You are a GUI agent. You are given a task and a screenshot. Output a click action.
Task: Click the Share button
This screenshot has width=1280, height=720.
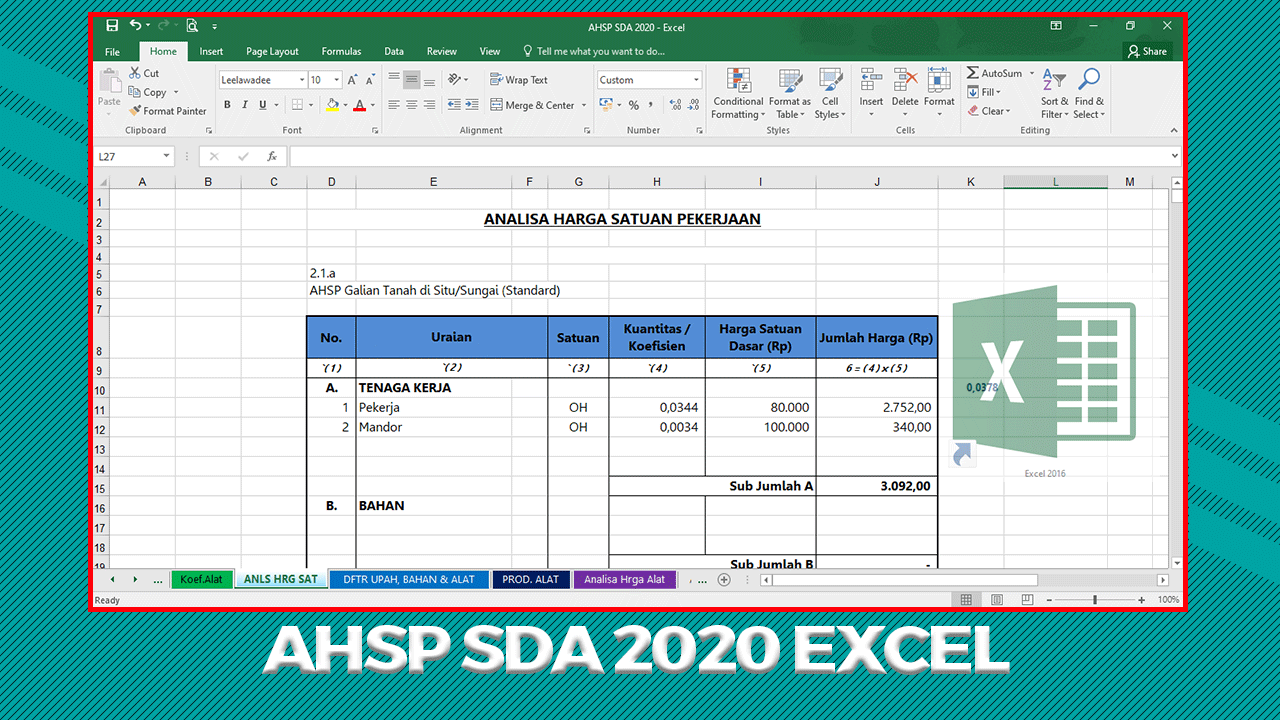(1147, 51)
